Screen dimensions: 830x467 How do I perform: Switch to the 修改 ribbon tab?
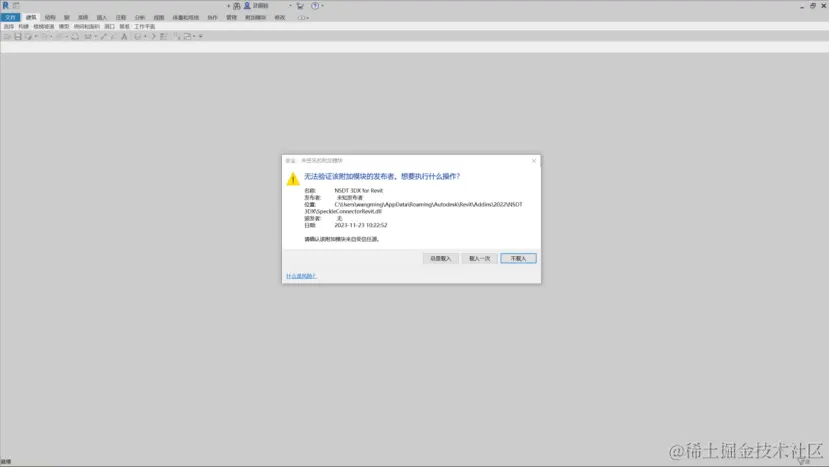click(x=279, y=17)
